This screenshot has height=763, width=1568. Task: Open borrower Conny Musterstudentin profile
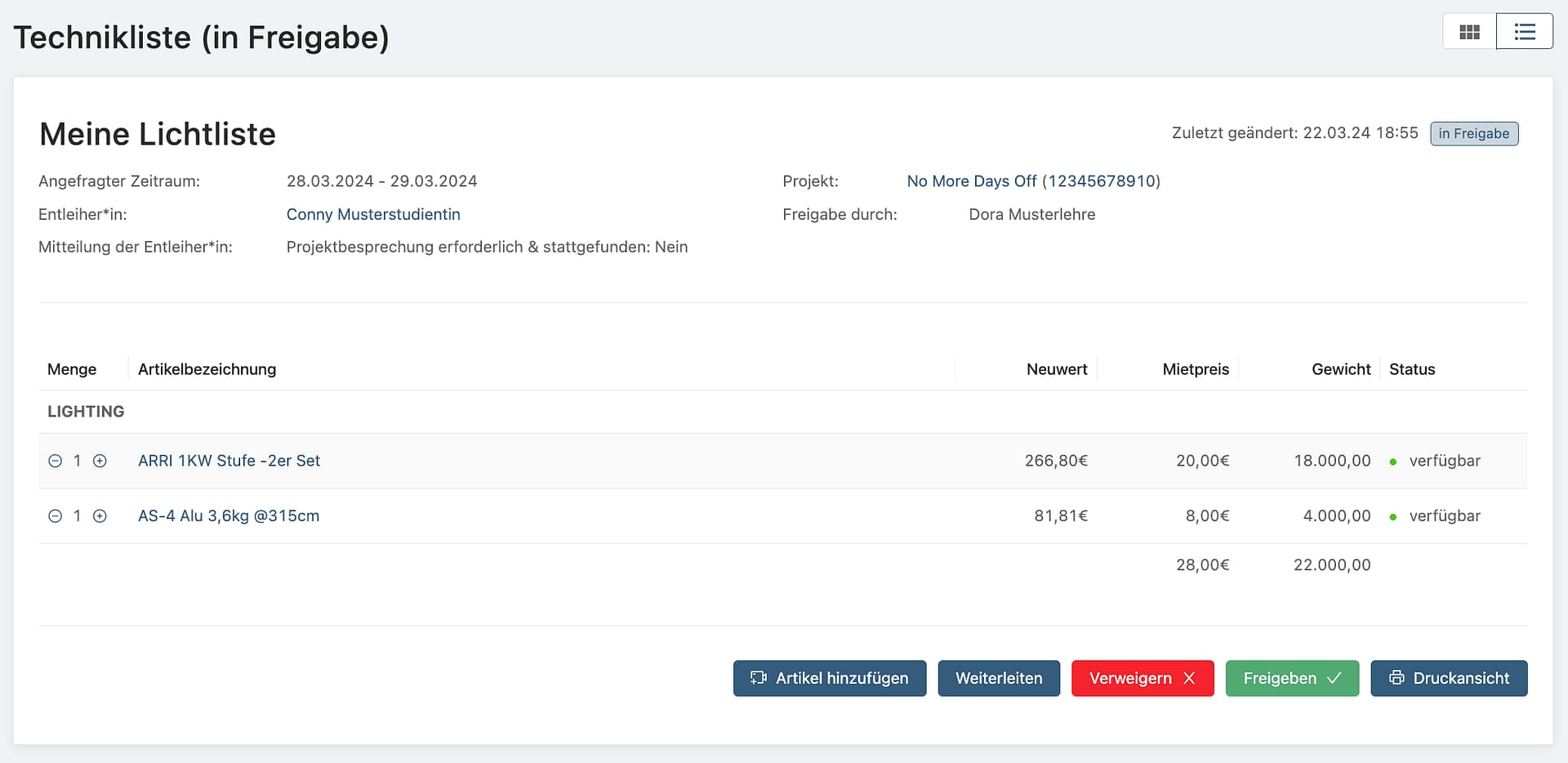point(373,214)
